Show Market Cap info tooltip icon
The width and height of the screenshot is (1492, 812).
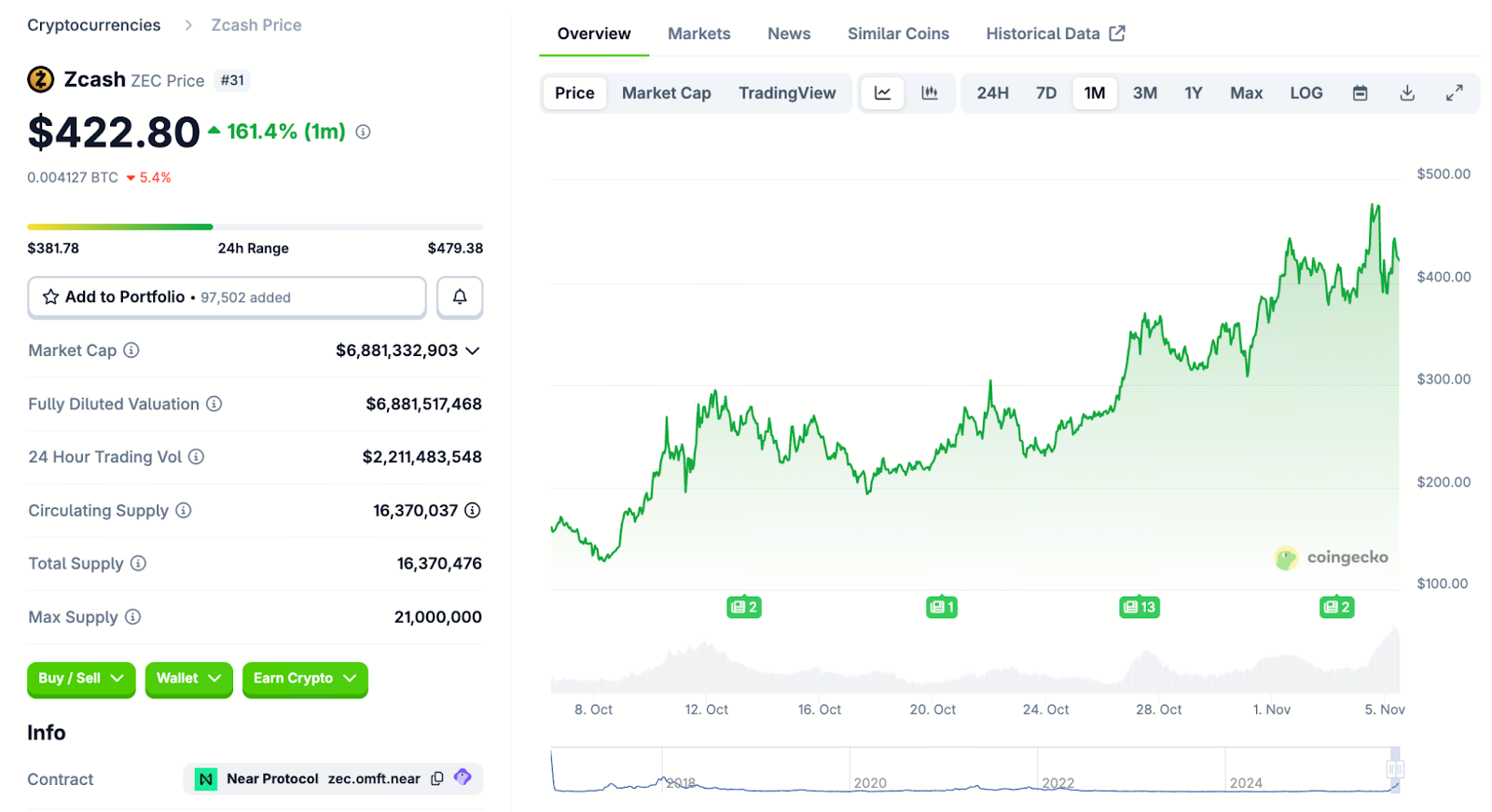coord(131,351)
